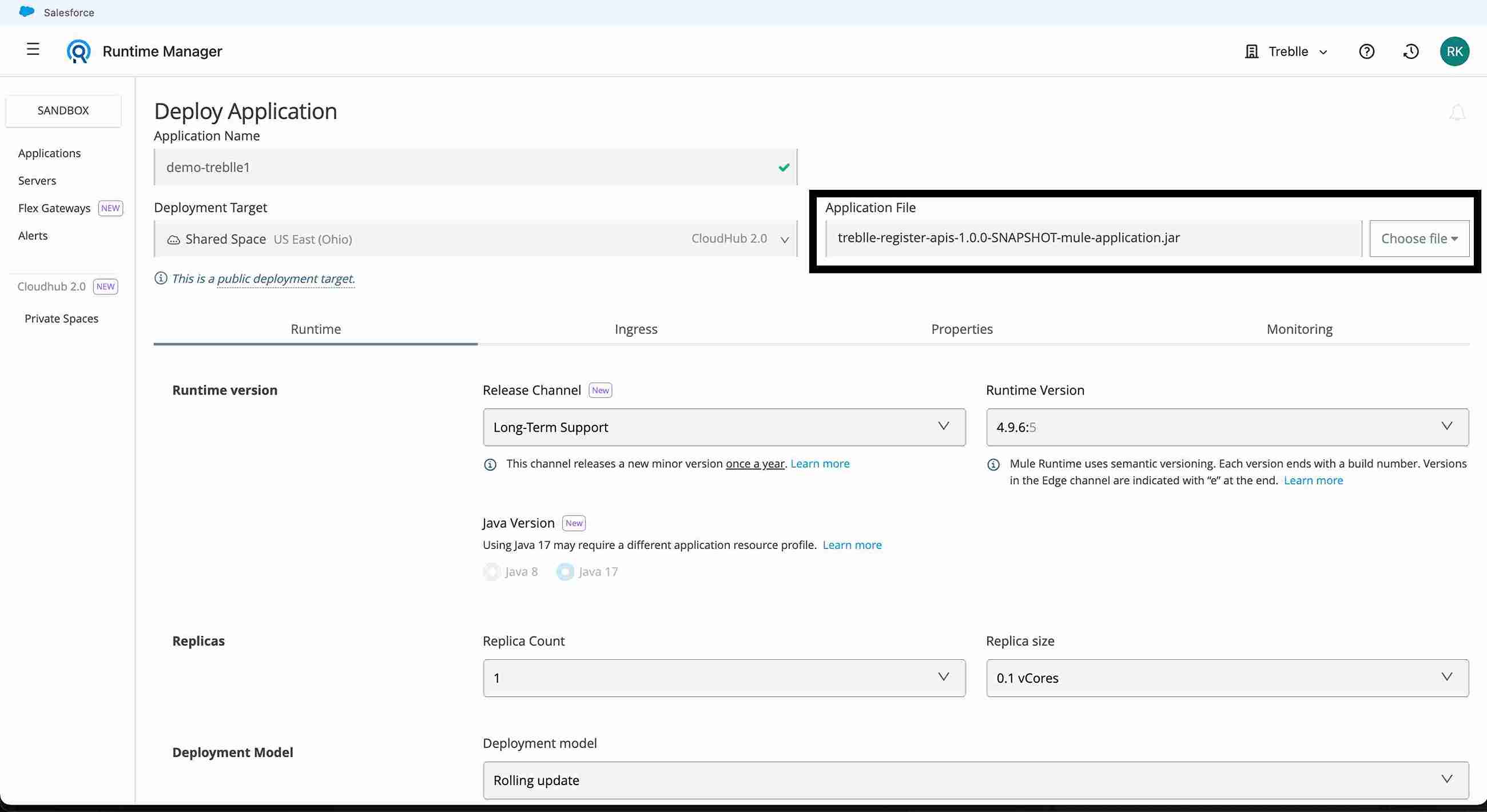Select the Java 17 radio button
The width and height of the screenshot is (1487, 812).
pos(564,571)
